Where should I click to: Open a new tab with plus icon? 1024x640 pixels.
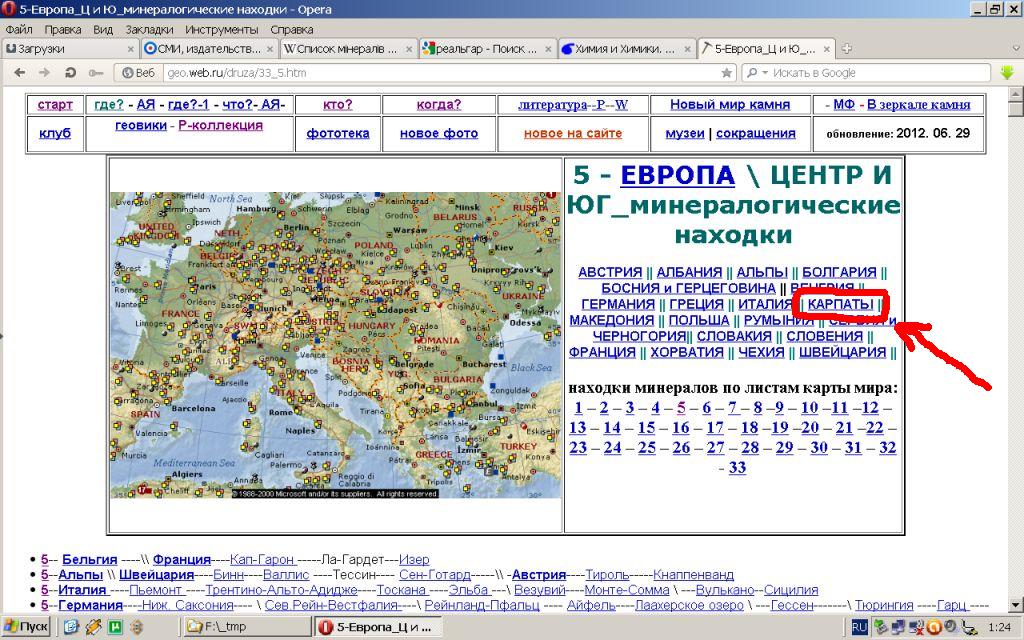coord(847,48)
